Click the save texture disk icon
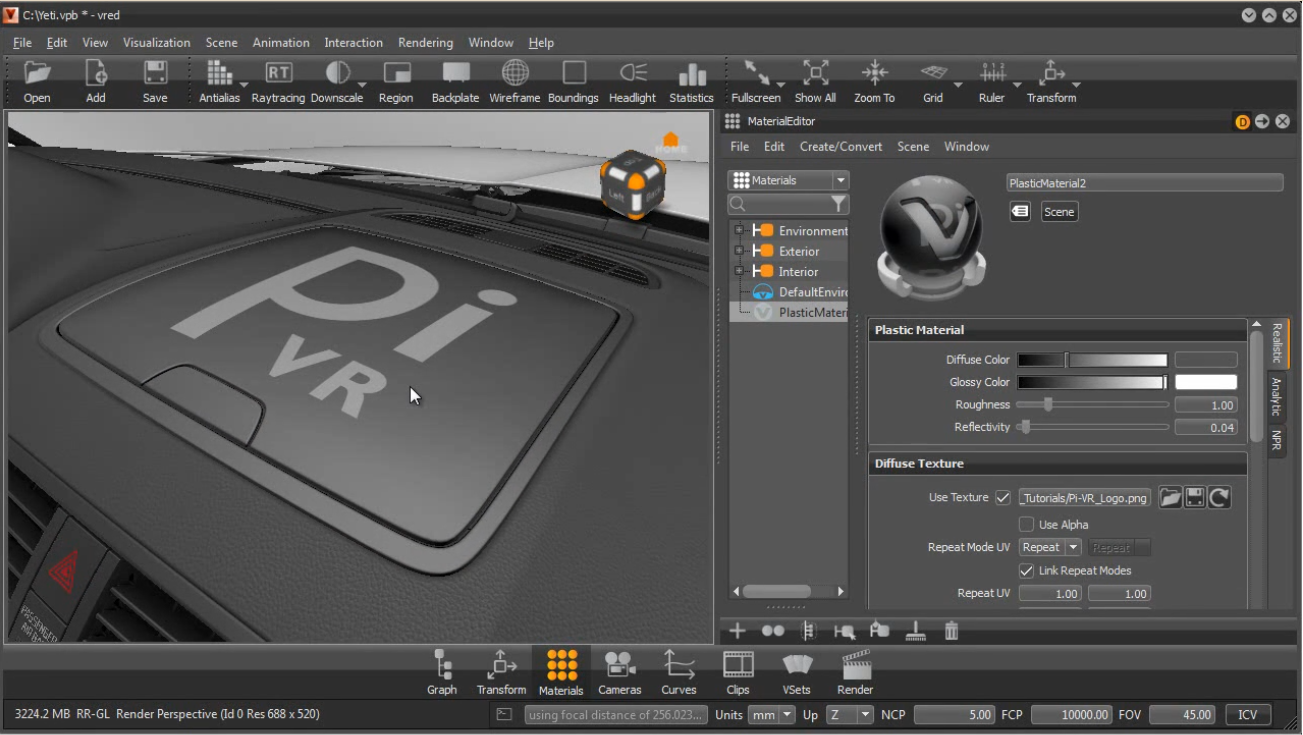The image size is (1303, 735). (1194, 497)
